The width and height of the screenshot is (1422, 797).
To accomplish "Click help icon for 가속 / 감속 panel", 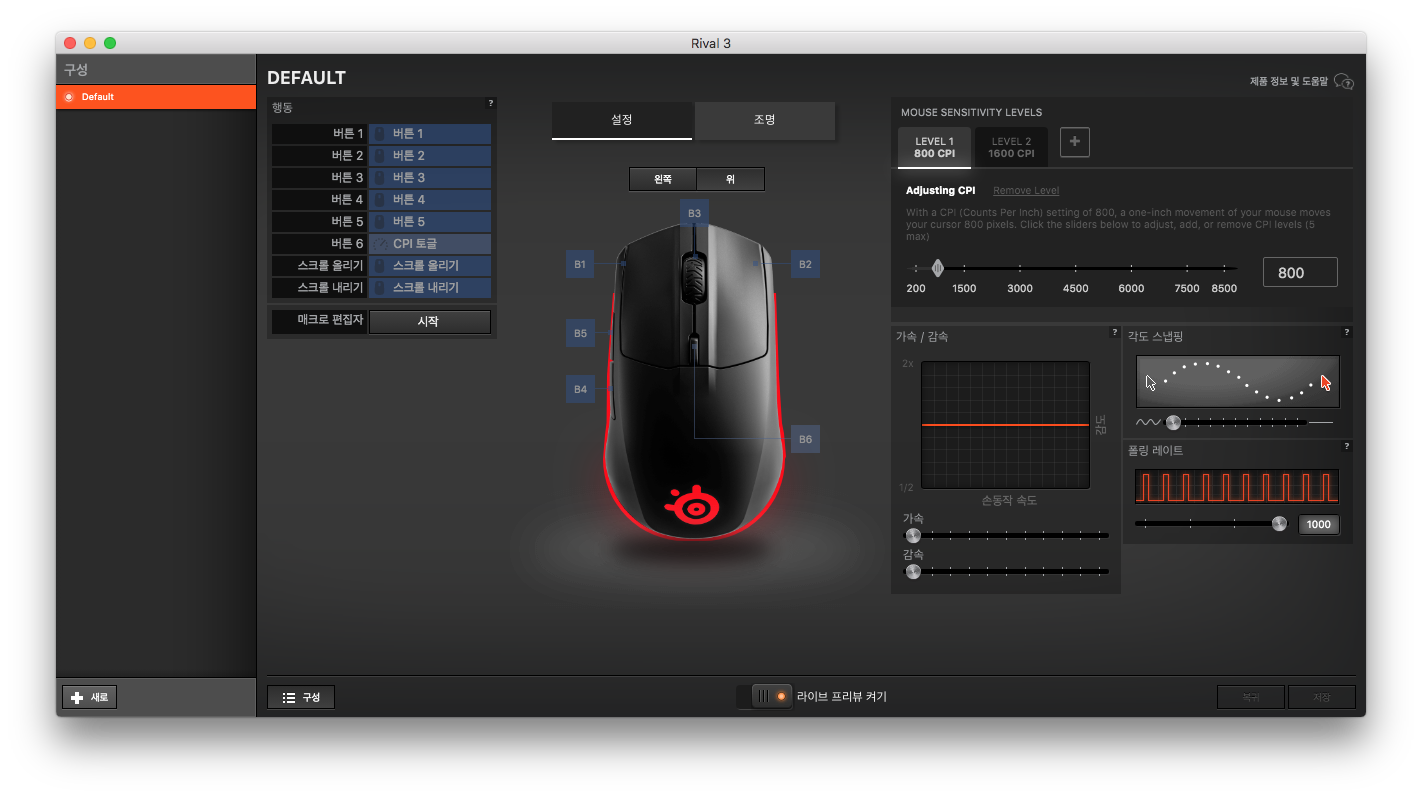I will tap(1114, 333).
